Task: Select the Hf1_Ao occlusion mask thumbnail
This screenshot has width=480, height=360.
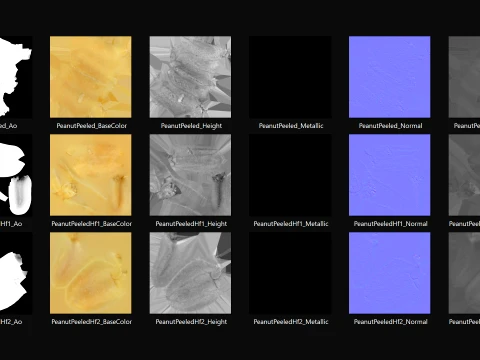Action: click(16, 175)
